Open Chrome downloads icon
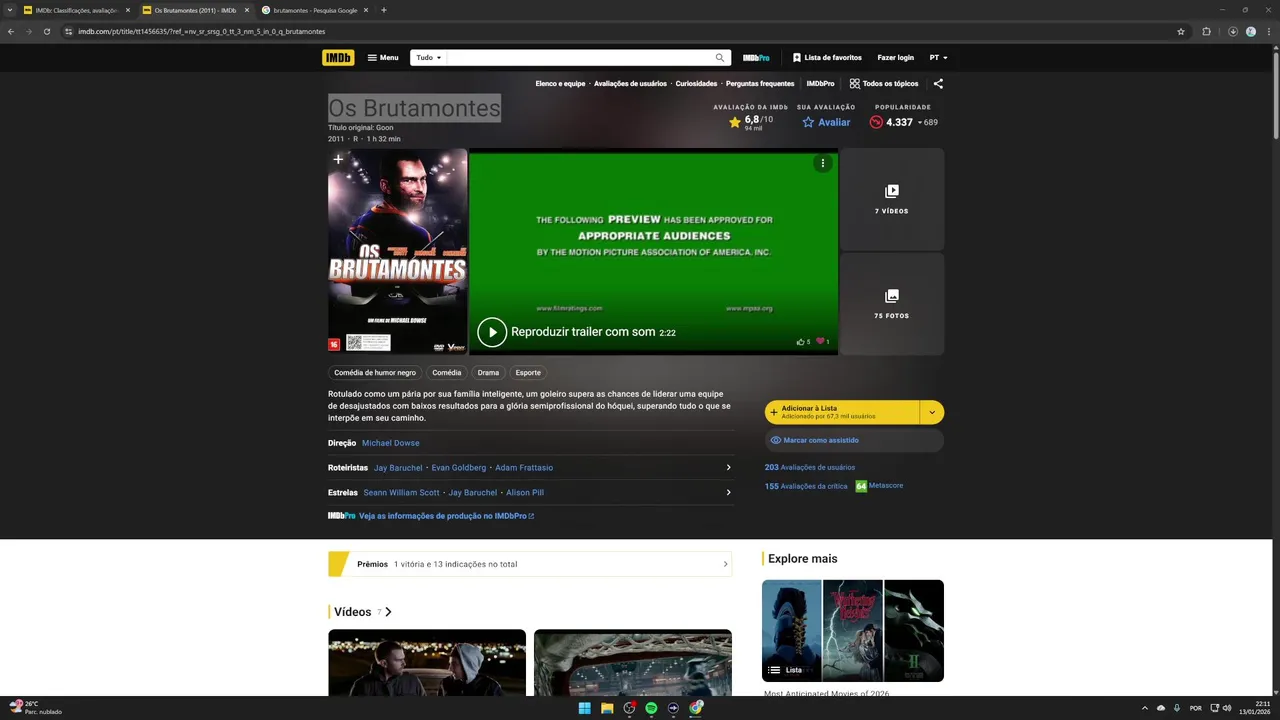Image resolution: width=1280 pixels, height=720 pixels. pos(1233,31)
